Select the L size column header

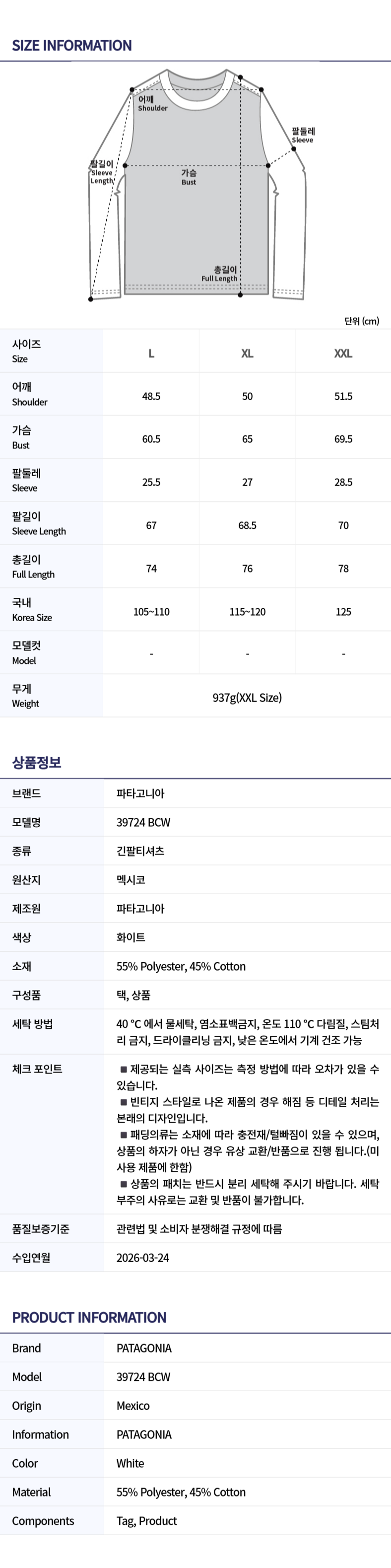tap(151, 353)
